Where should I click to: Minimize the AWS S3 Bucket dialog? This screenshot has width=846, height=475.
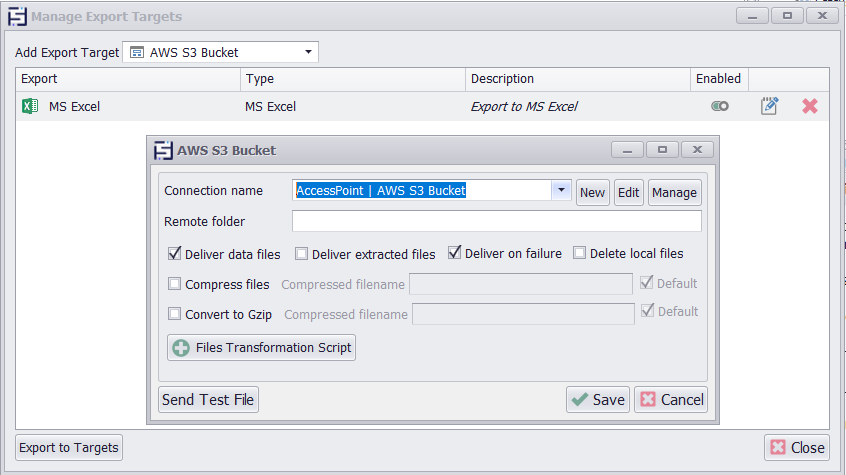point(627,150)
